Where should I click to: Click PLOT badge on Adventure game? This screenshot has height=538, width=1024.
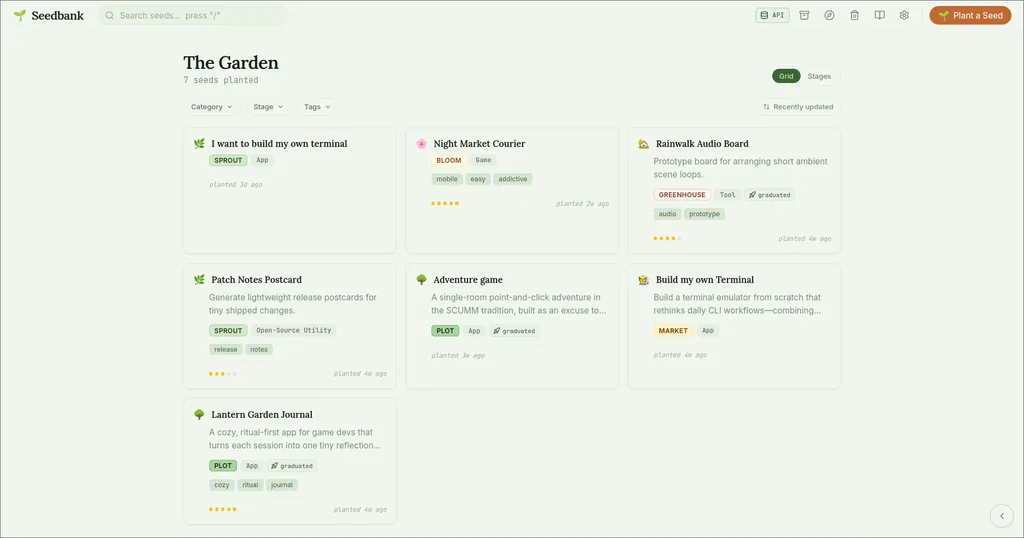coord(445,330)
